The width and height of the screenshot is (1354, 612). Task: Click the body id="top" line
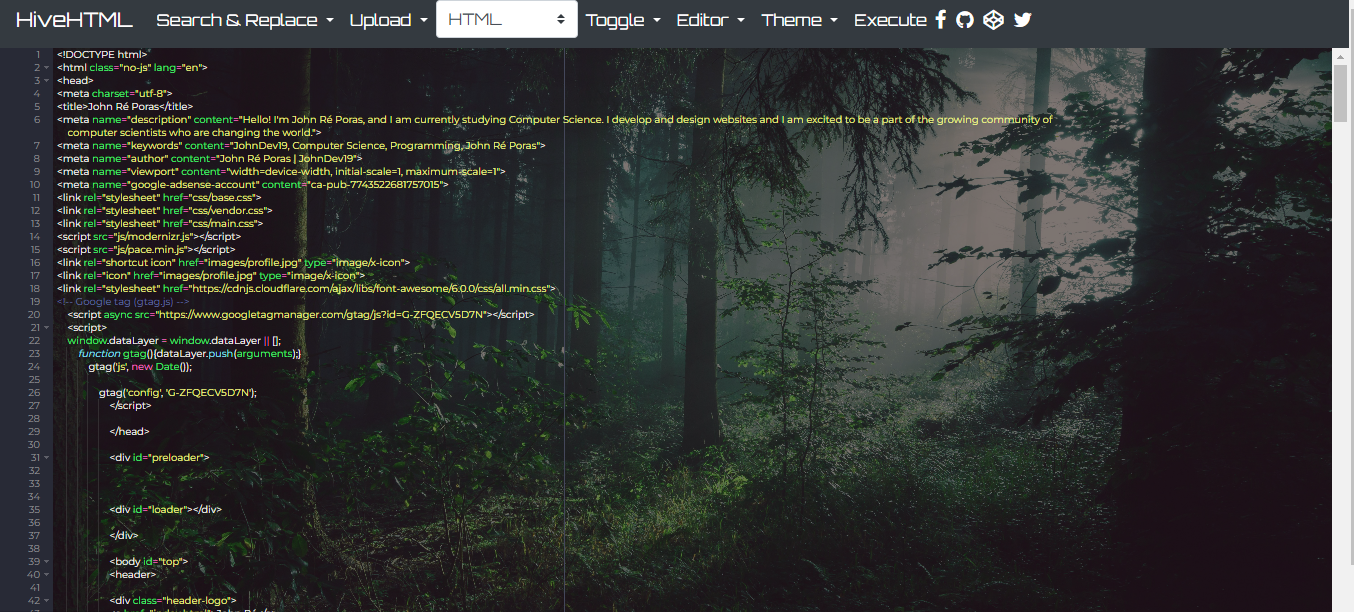tap(148, 561)
